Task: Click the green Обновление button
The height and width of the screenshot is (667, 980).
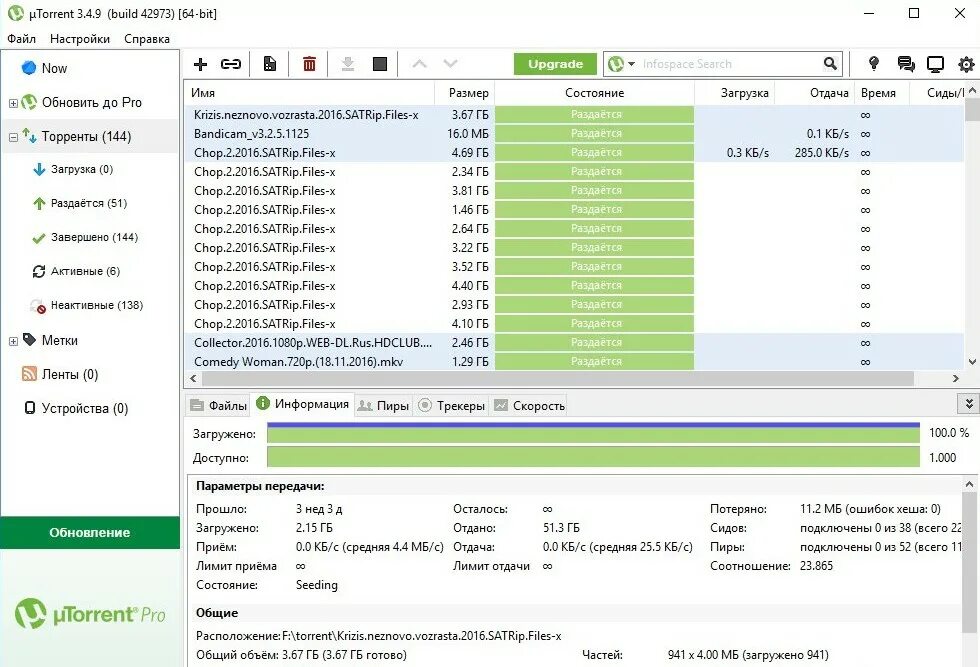Action: click(x=90, y=533)
